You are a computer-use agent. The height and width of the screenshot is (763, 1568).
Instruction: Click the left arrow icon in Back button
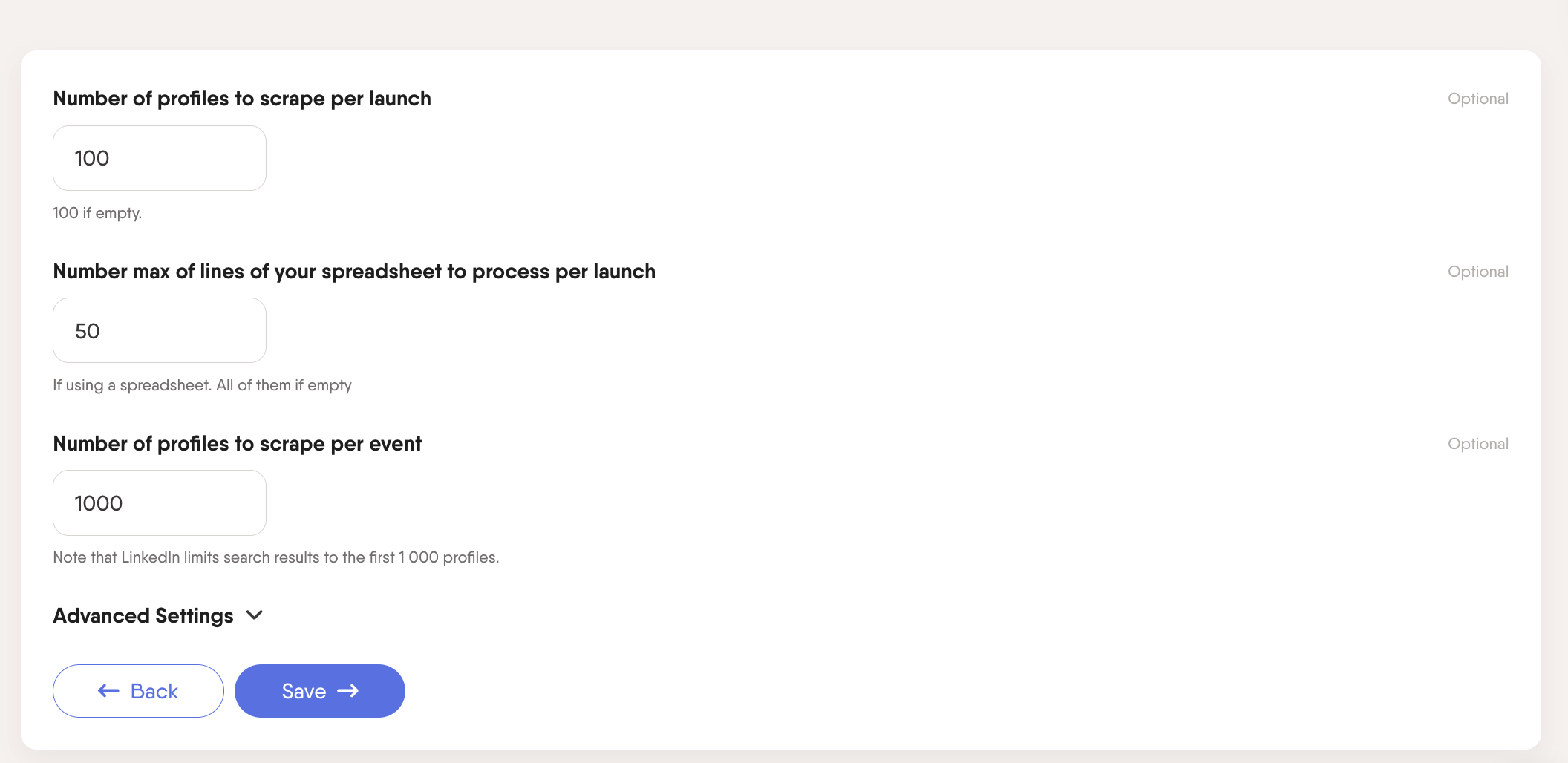[108, 690]
